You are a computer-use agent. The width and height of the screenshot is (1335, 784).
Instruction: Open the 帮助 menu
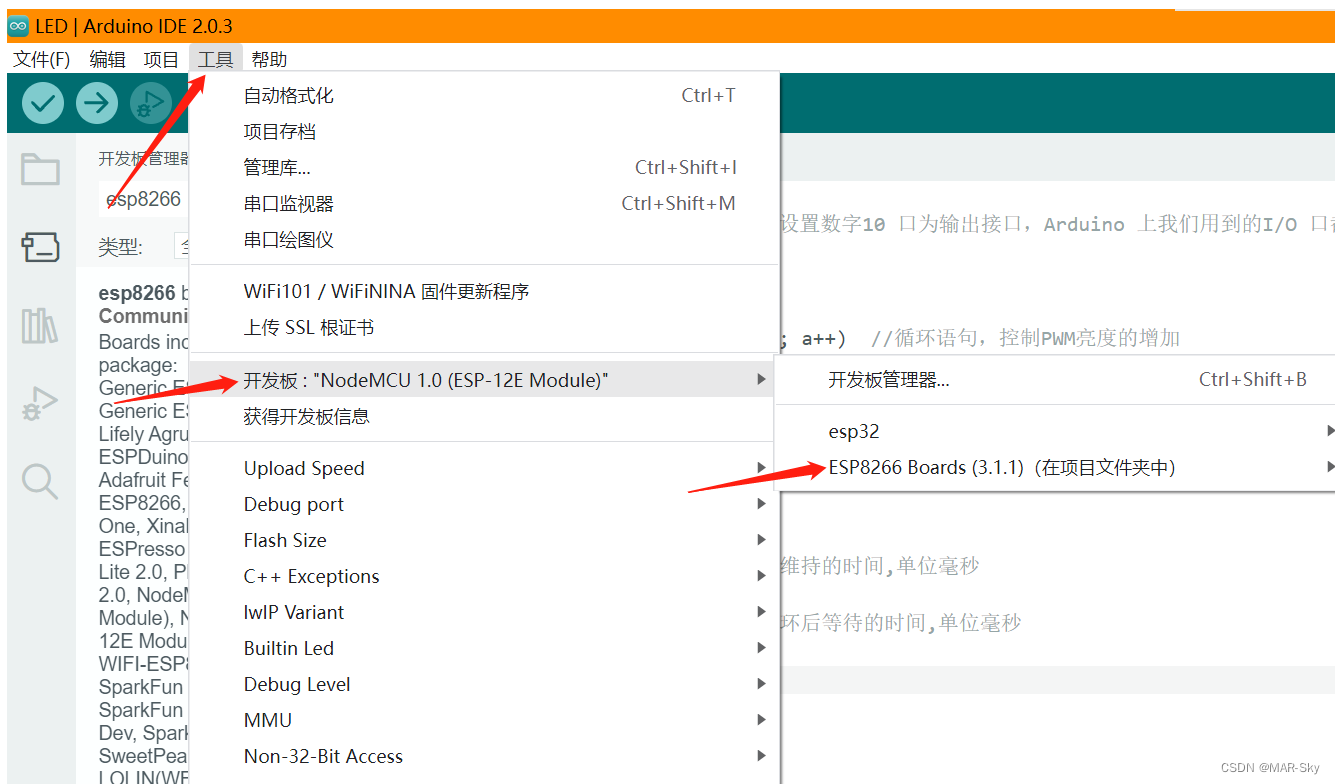269,60
